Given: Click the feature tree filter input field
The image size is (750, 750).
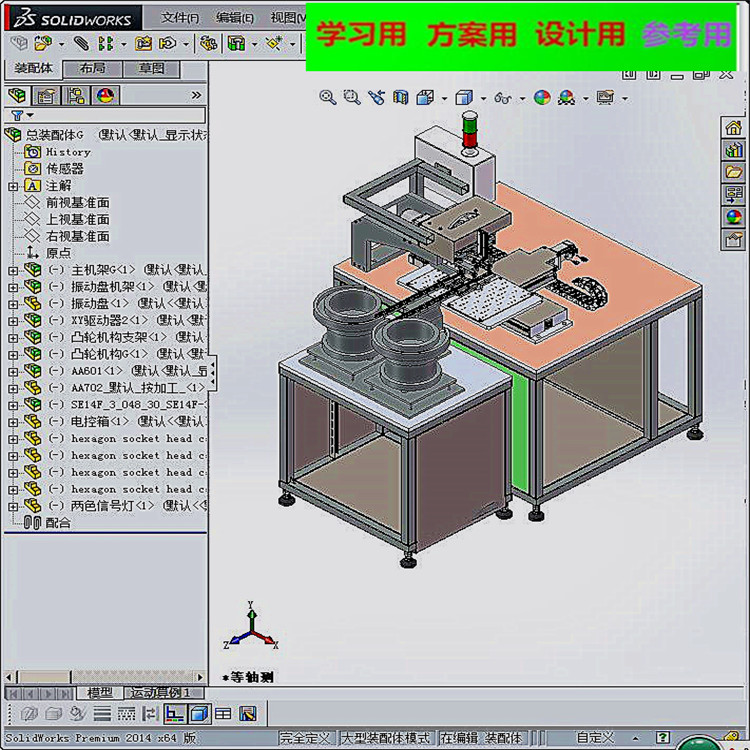Looking at the screenshot, I should pos(120,115).
